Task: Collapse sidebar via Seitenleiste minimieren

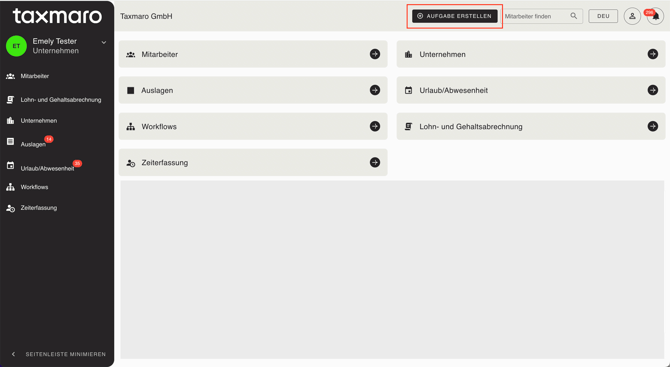Action: click(x=59, y=354)
